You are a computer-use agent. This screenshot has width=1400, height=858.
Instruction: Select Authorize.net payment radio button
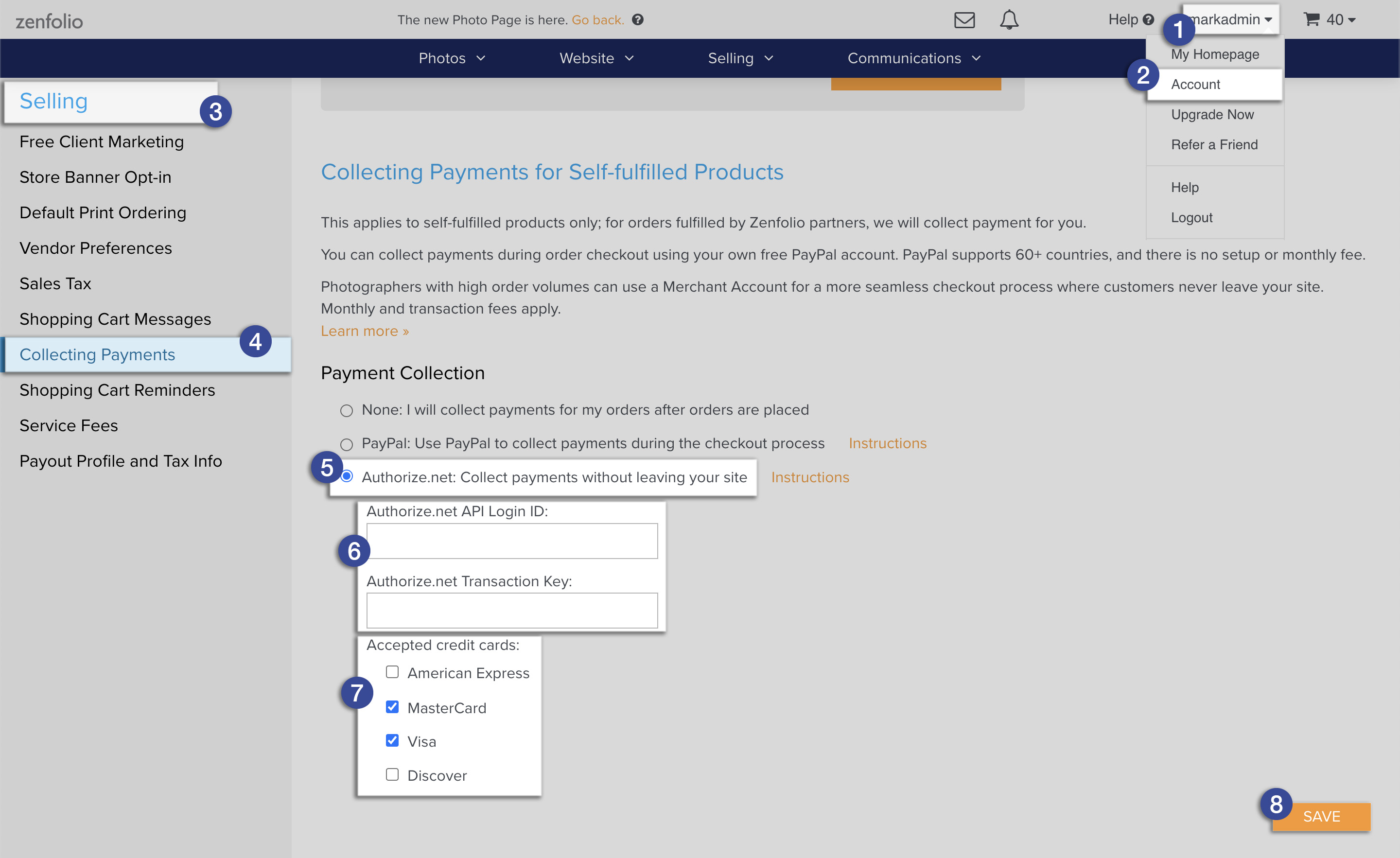coord(347,476)
